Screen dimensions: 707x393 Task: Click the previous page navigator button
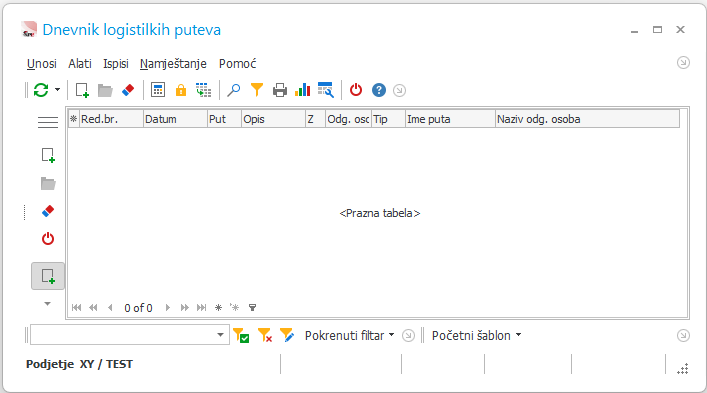tap(93, 307)
